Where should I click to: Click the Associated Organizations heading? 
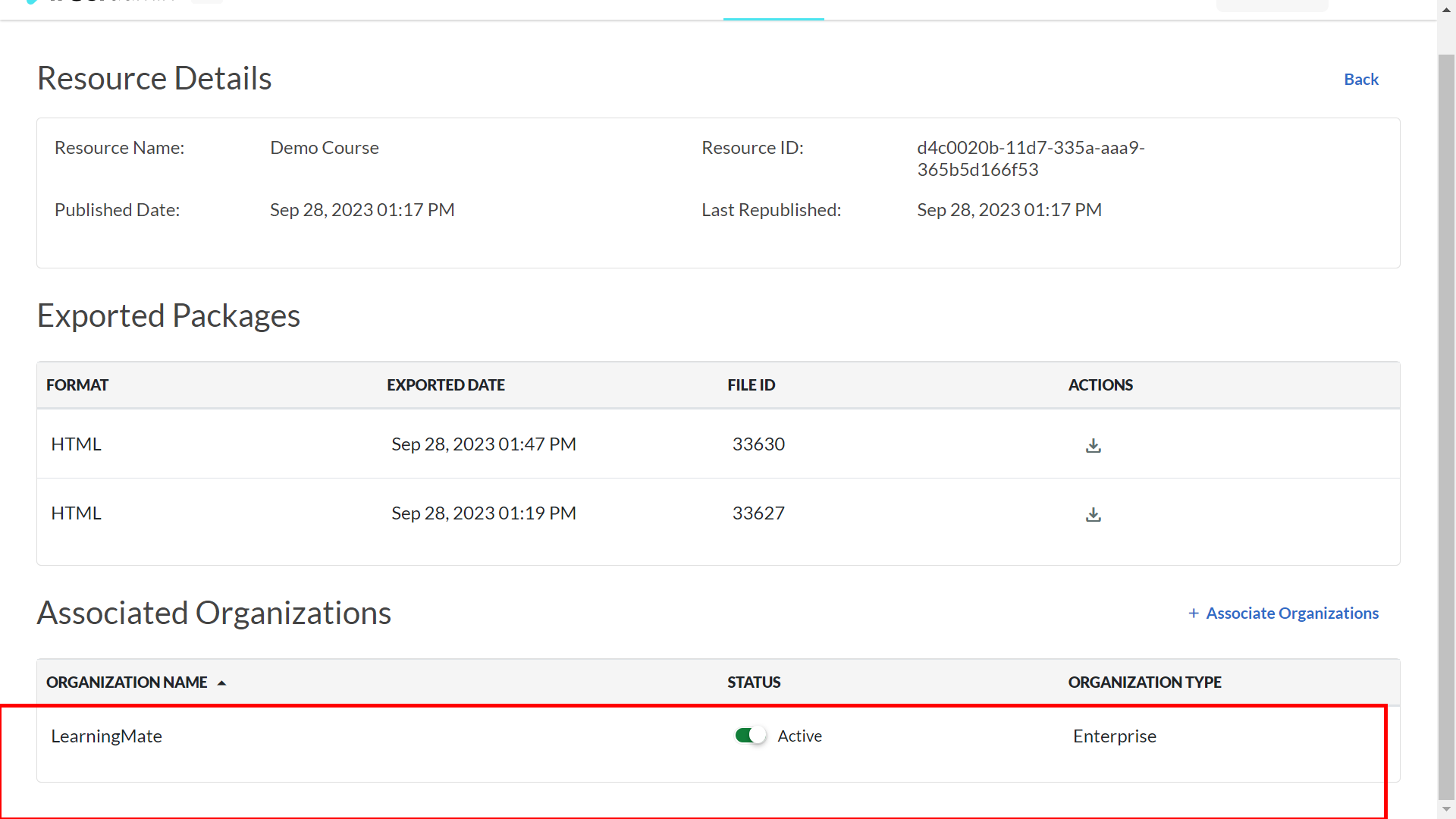[214, 613]
